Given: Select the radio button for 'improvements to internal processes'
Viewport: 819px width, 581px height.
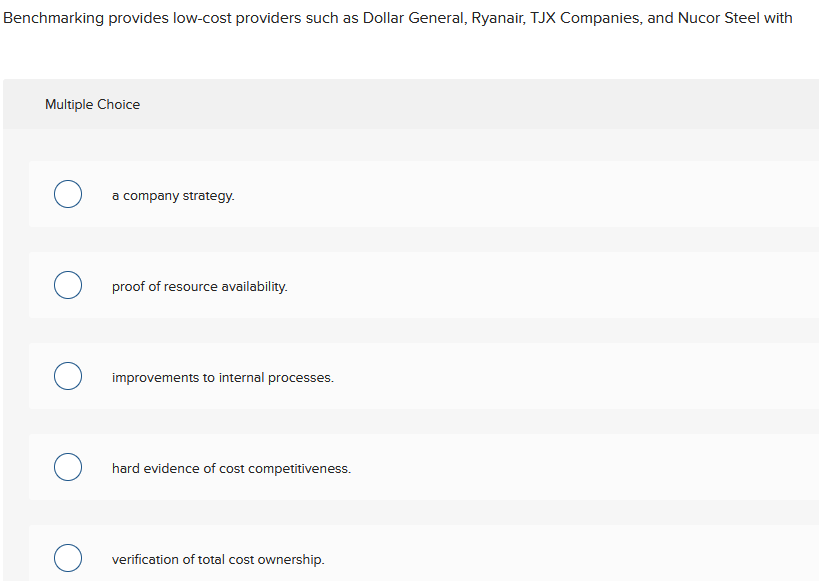Looking at the screenshot, I should (x=67, y=375).
